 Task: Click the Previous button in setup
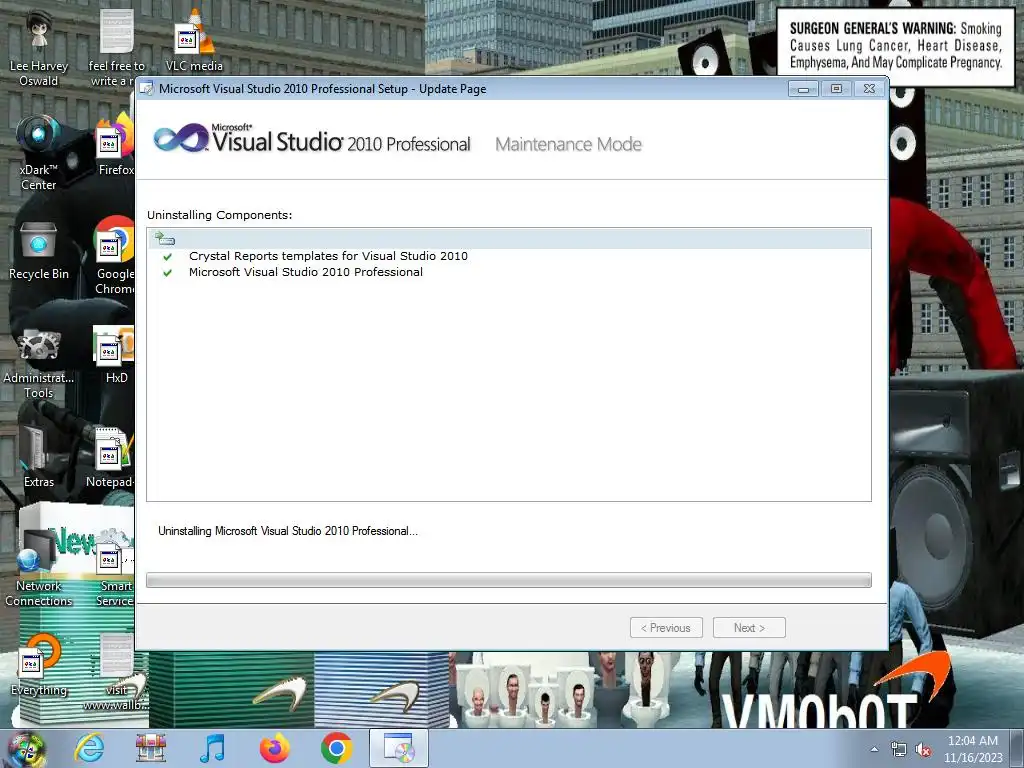click(x=666, y=628)
